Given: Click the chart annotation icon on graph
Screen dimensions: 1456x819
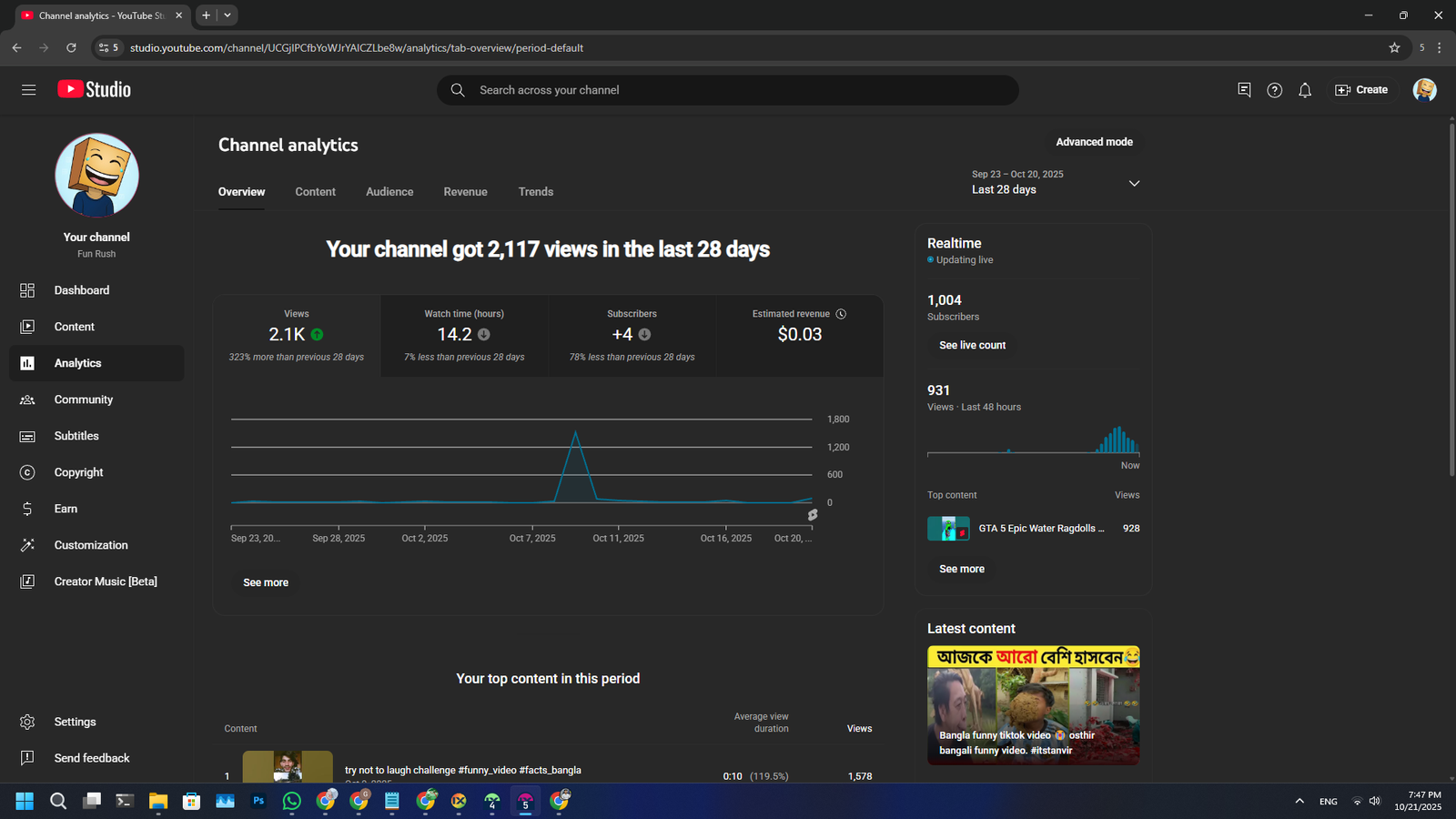Looking at the screenshot, I should click(813, 515).
